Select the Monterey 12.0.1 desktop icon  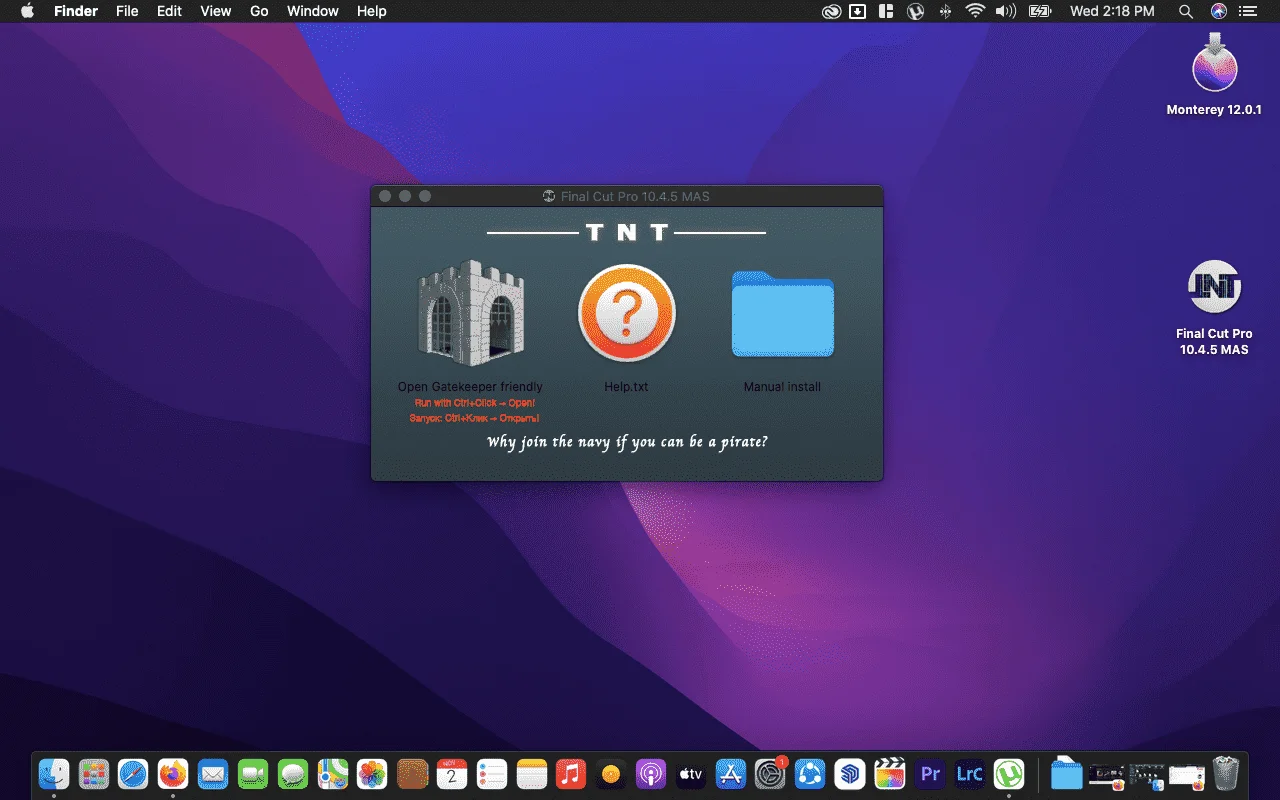1215,64
